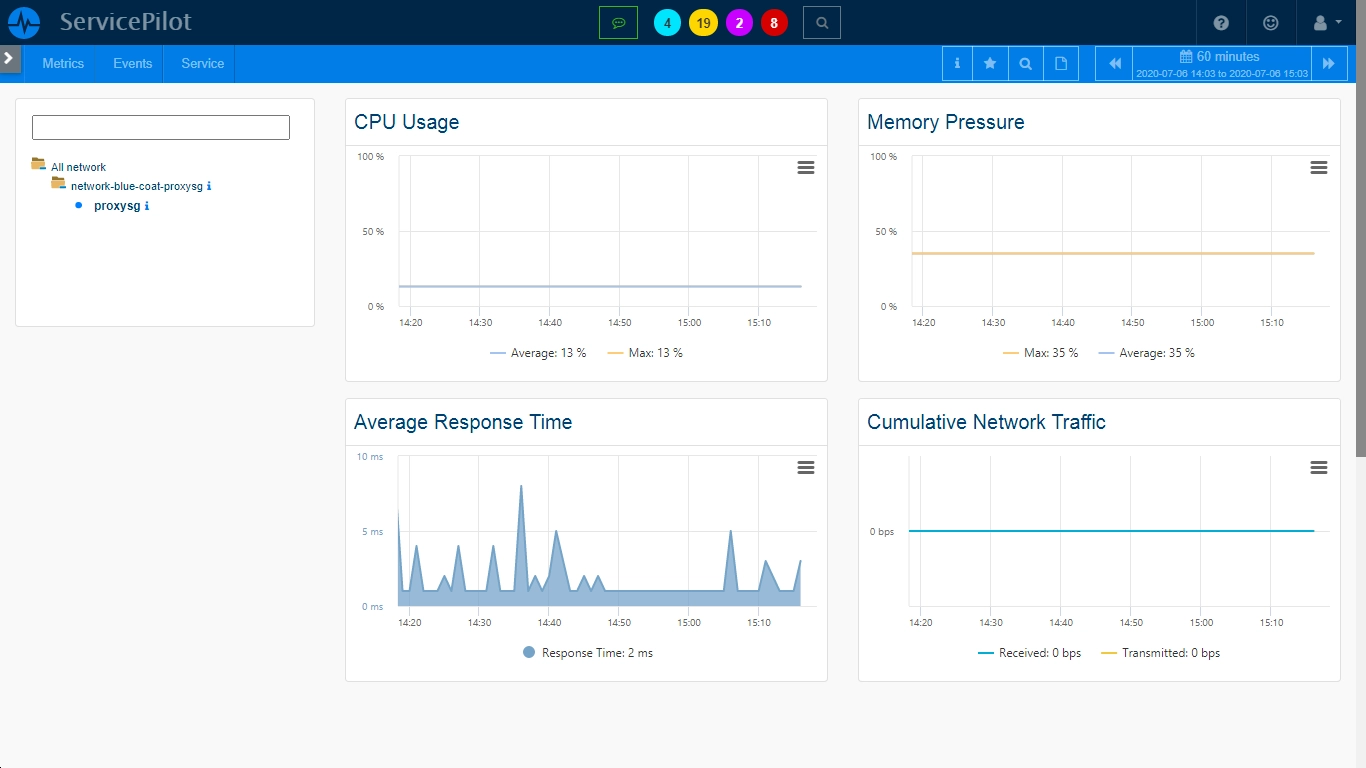
Task: Click the info icon in blue toolbar
Action: click(x=957, y=63)
